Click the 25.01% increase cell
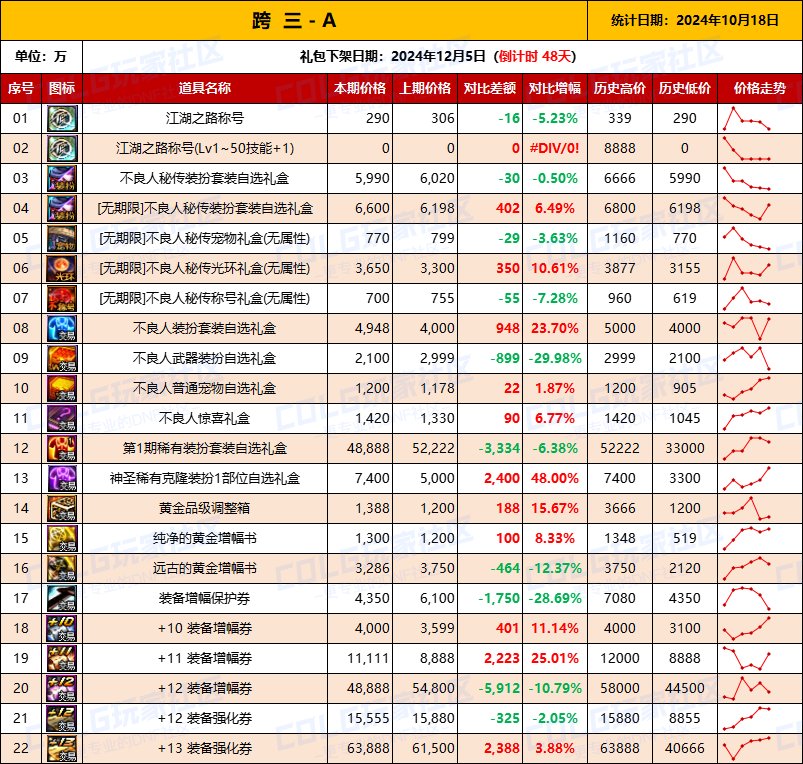 click(x=555, y=658)
